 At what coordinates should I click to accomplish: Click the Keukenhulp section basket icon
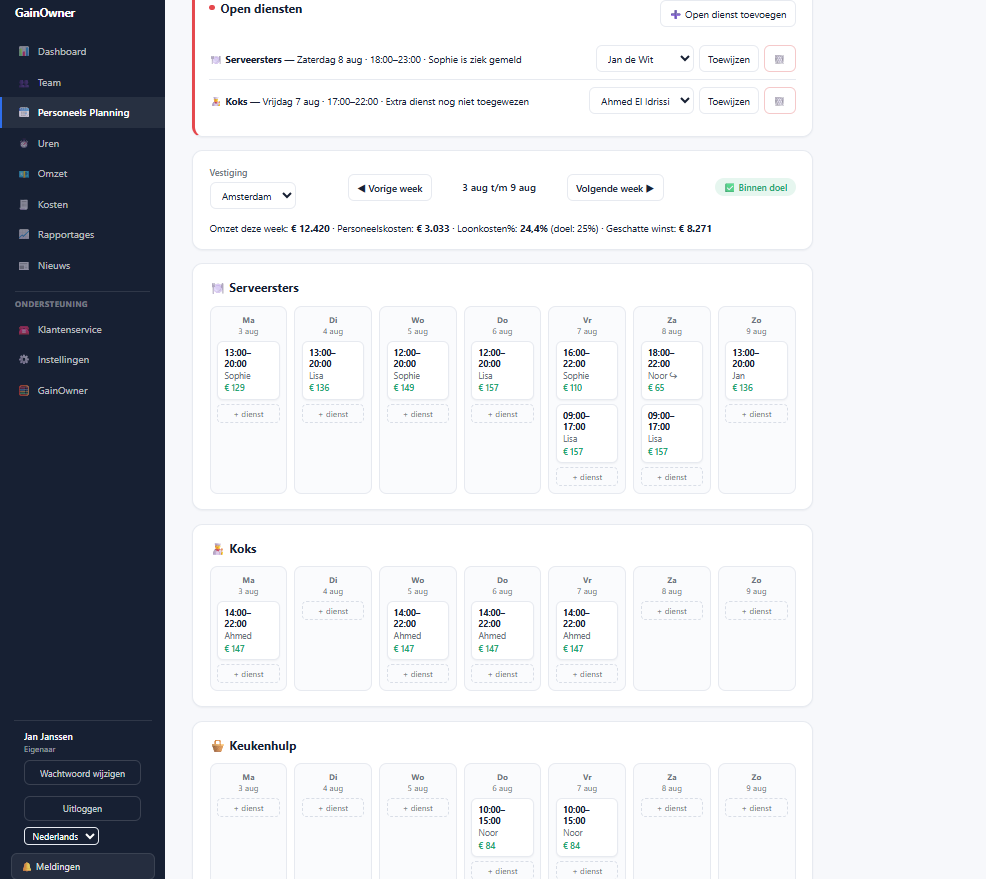pos(218,746)
